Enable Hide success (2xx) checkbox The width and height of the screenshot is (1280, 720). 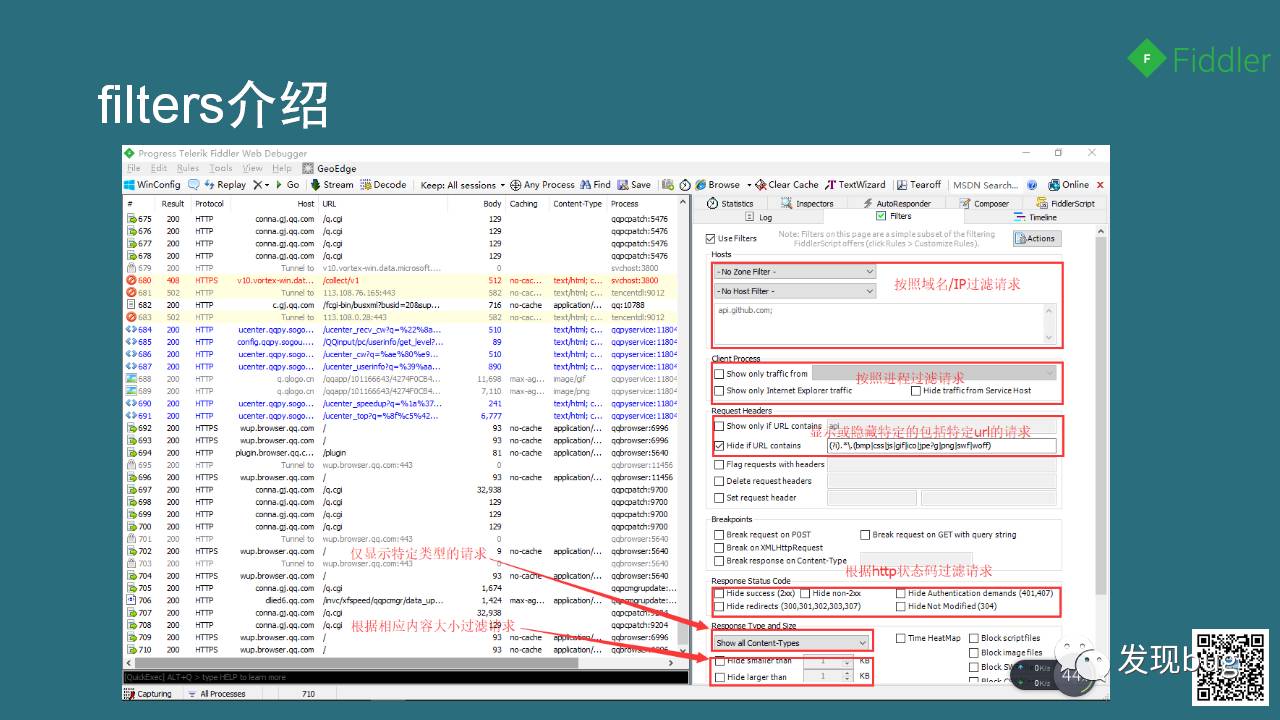pyautogui.click(x=719, y=593)
